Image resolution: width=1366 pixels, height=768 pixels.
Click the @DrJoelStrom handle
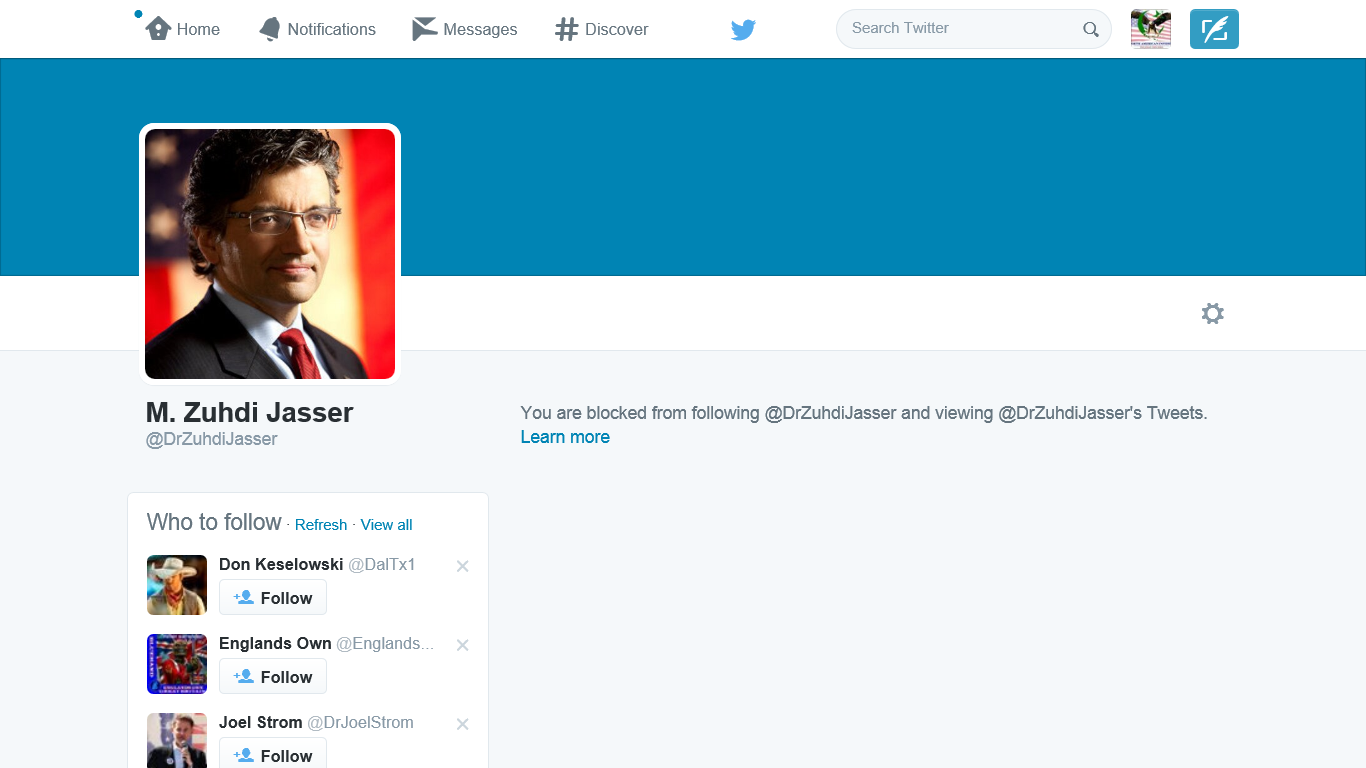pos(360,723)
